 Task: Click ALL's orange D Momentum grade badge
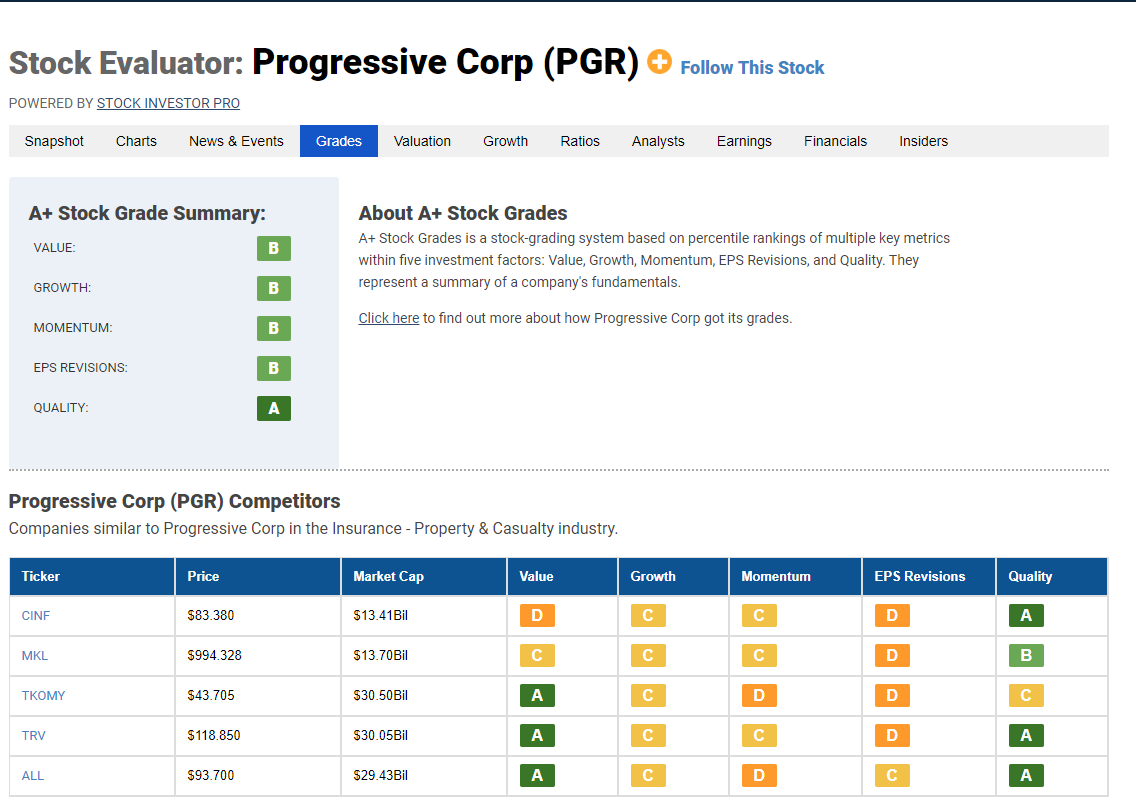point(759,776)
